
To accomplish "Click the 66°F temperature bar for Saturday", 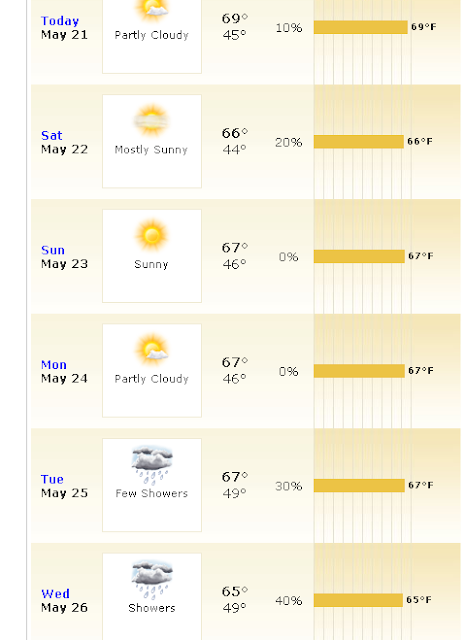I will pyautogui.click(x=358, y=142).
